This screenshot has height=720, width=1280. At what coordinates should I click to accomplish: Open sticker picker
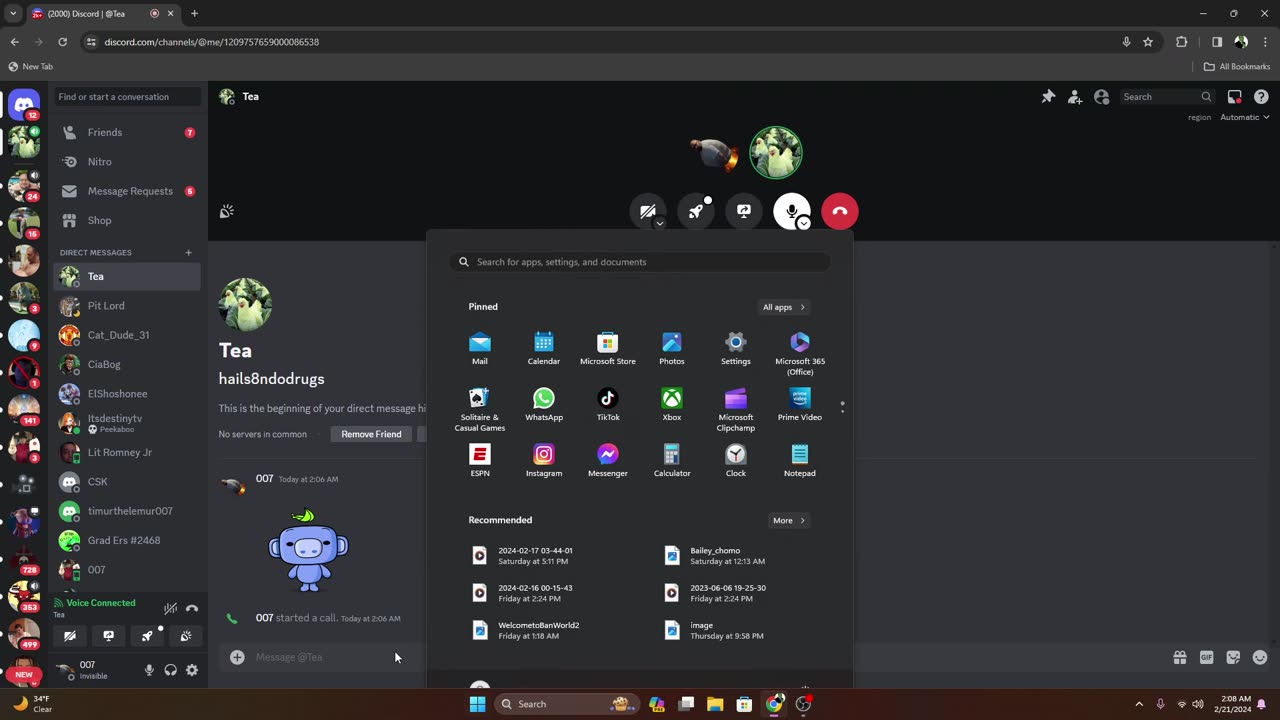(x=1233, y=657)
